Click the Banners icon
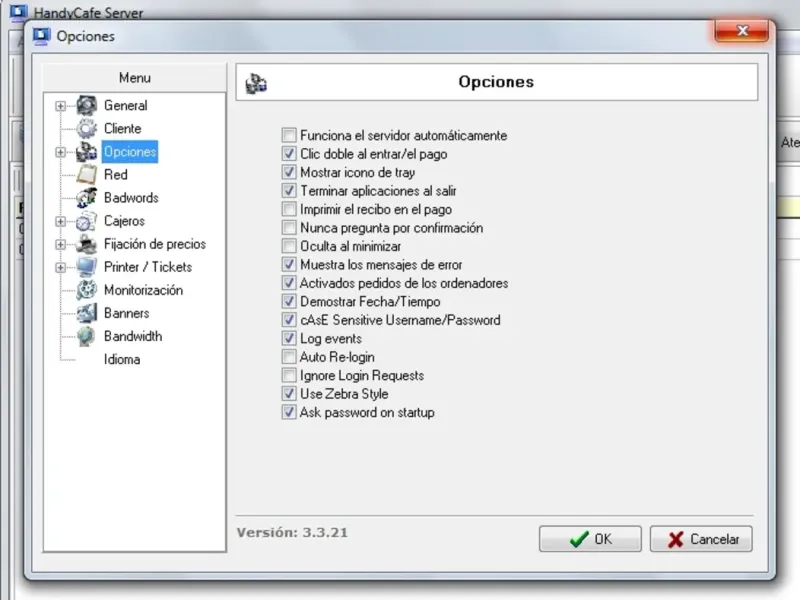This screenshot has width=800, height=600. pyautogui.click(x=87, y=313)
